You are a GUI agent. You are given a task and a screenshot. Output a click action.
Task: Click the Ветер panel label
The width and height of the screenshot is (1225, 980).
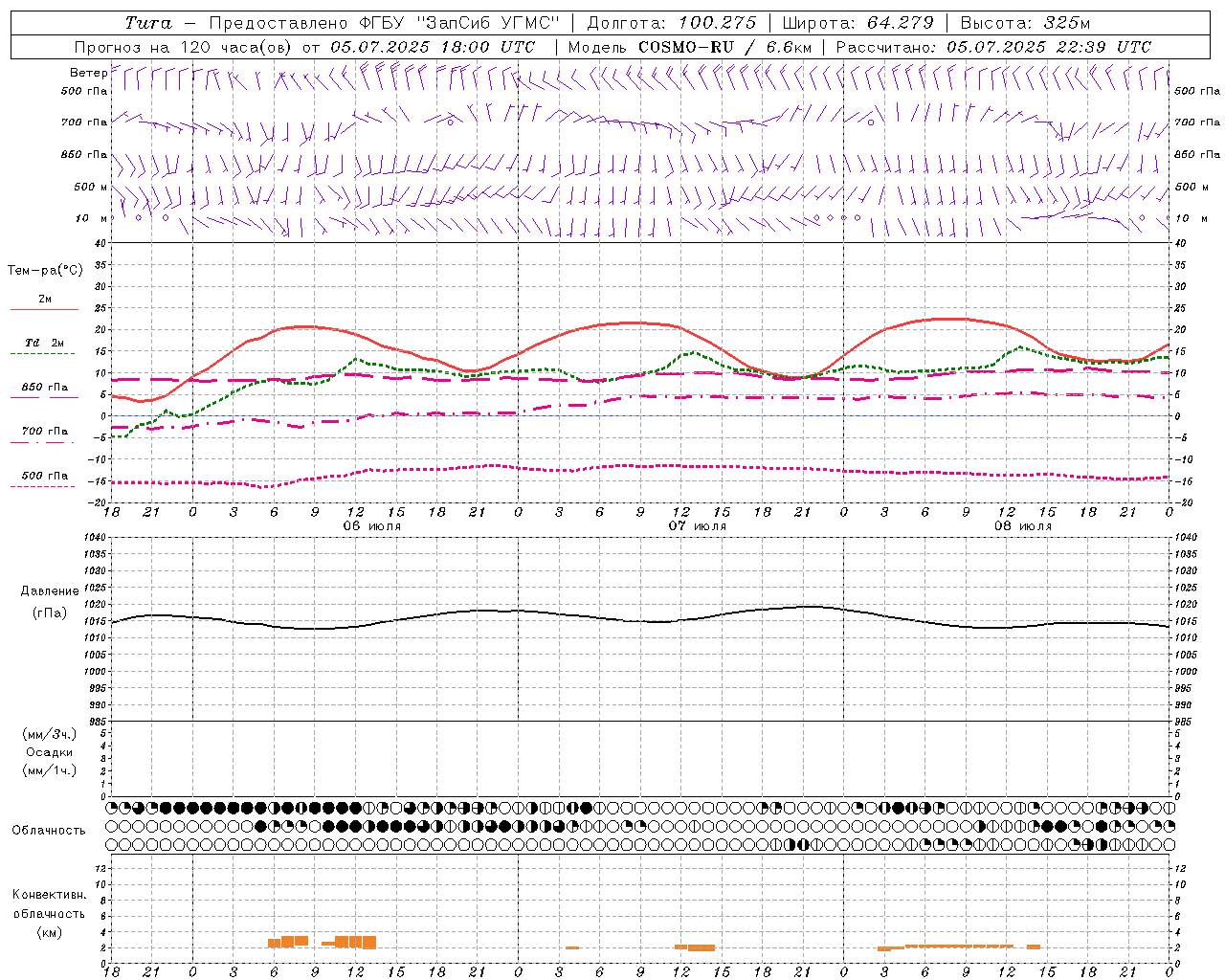point(88,73)
